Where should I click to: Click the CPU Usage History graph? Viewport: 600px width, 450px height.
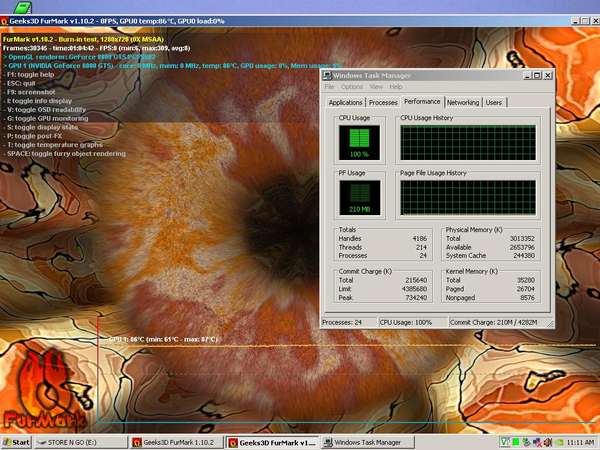tap(468, 142)
